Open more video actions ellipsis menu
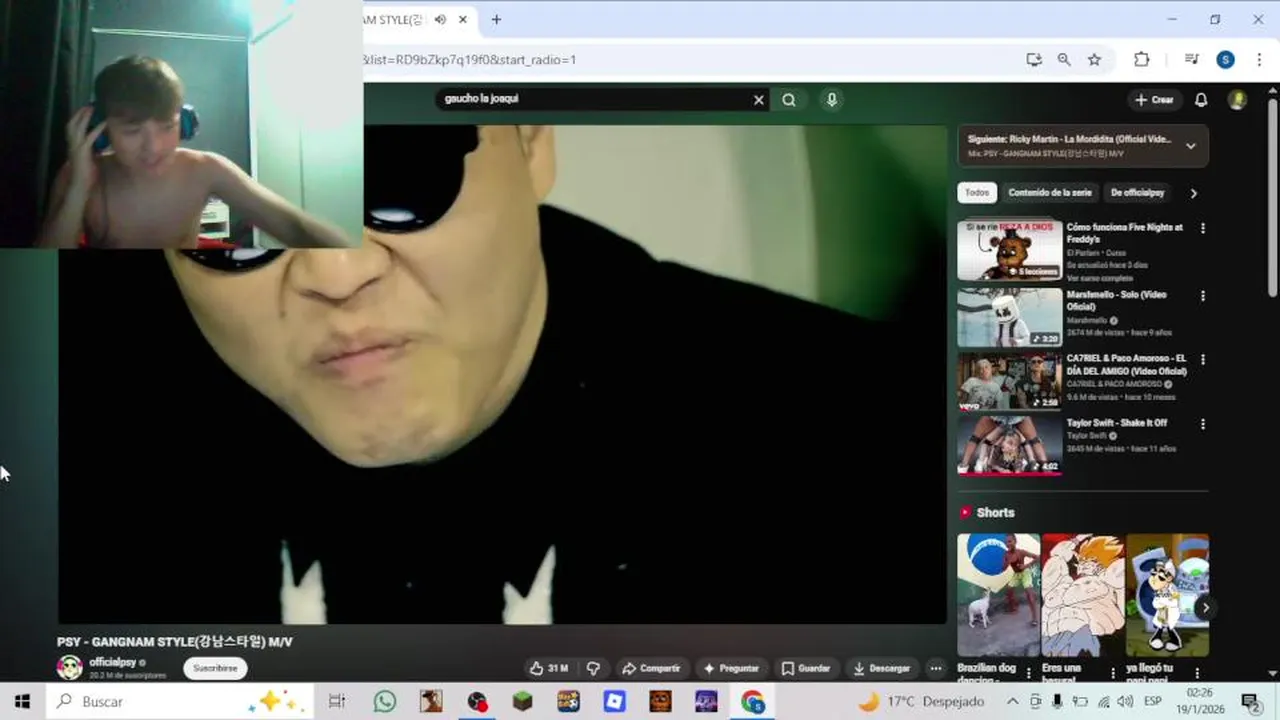 (x=936, y=668)
